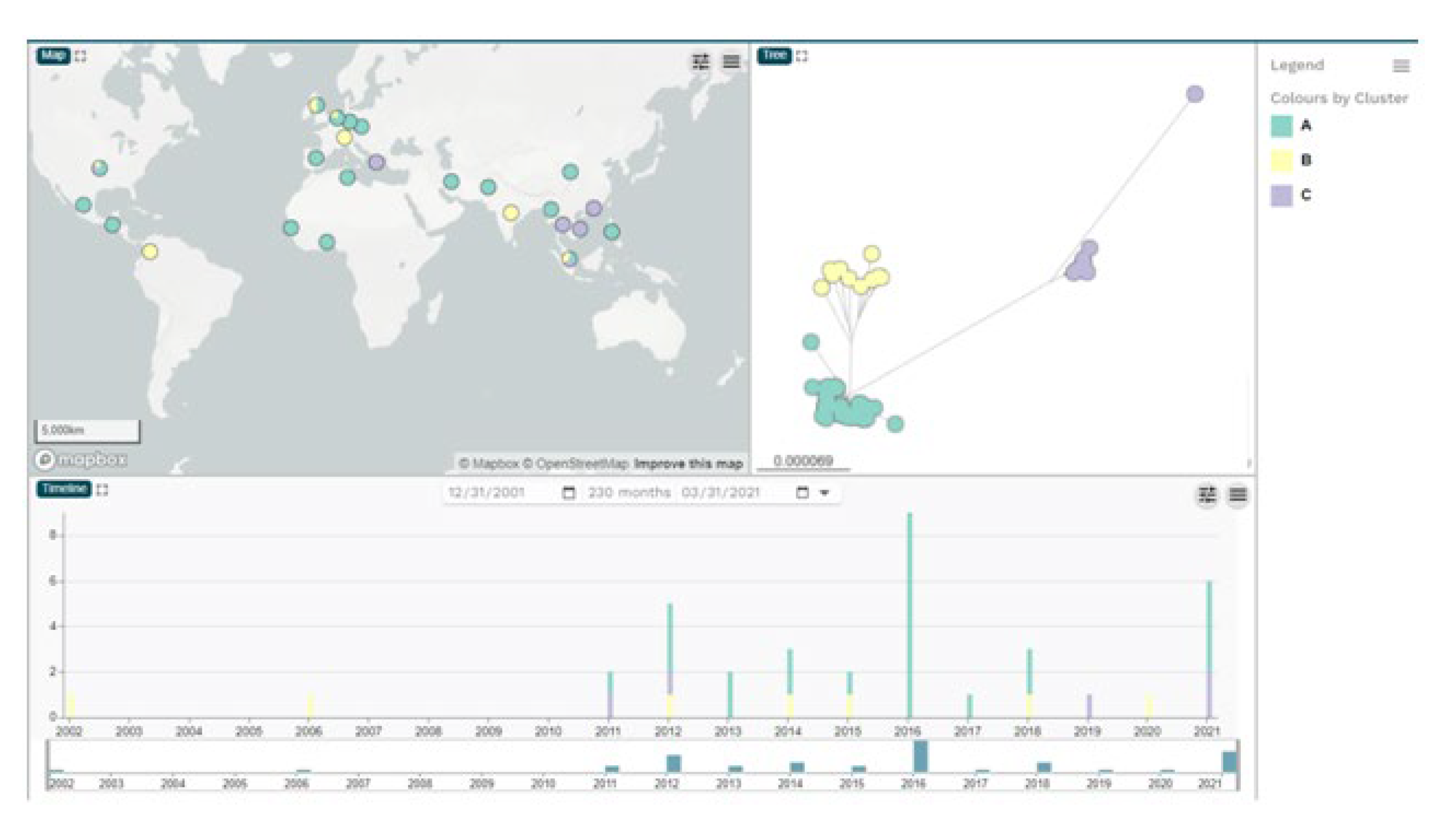
Task: Open end date calendar picker
Action: pyautogui.click(x=802, y=493)
